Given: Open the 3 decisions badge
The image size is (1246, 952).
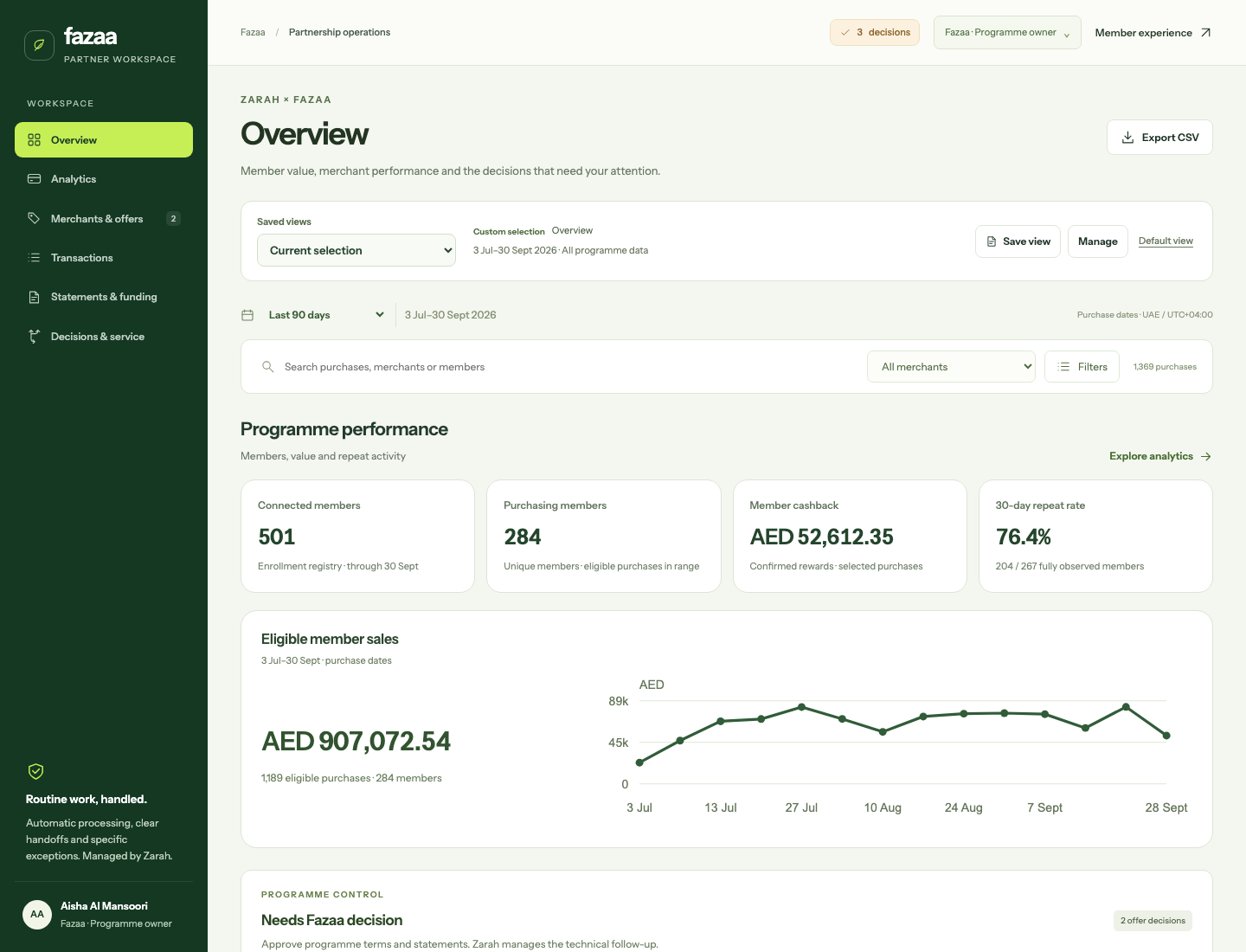Looking at the screenshot, I should pyautogui.click(x=875, y=33).
